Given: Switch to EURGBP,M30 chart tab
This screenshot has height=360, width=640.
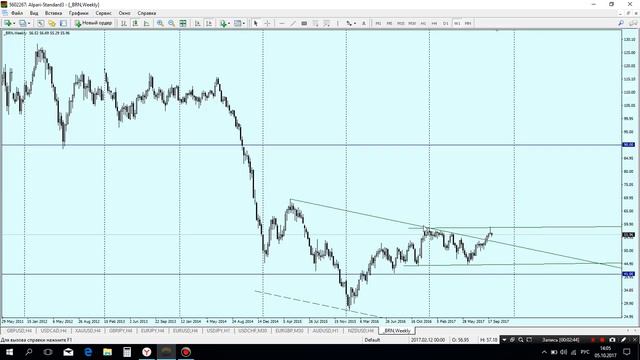Looking at the screenshot, I should pos(289,331).
